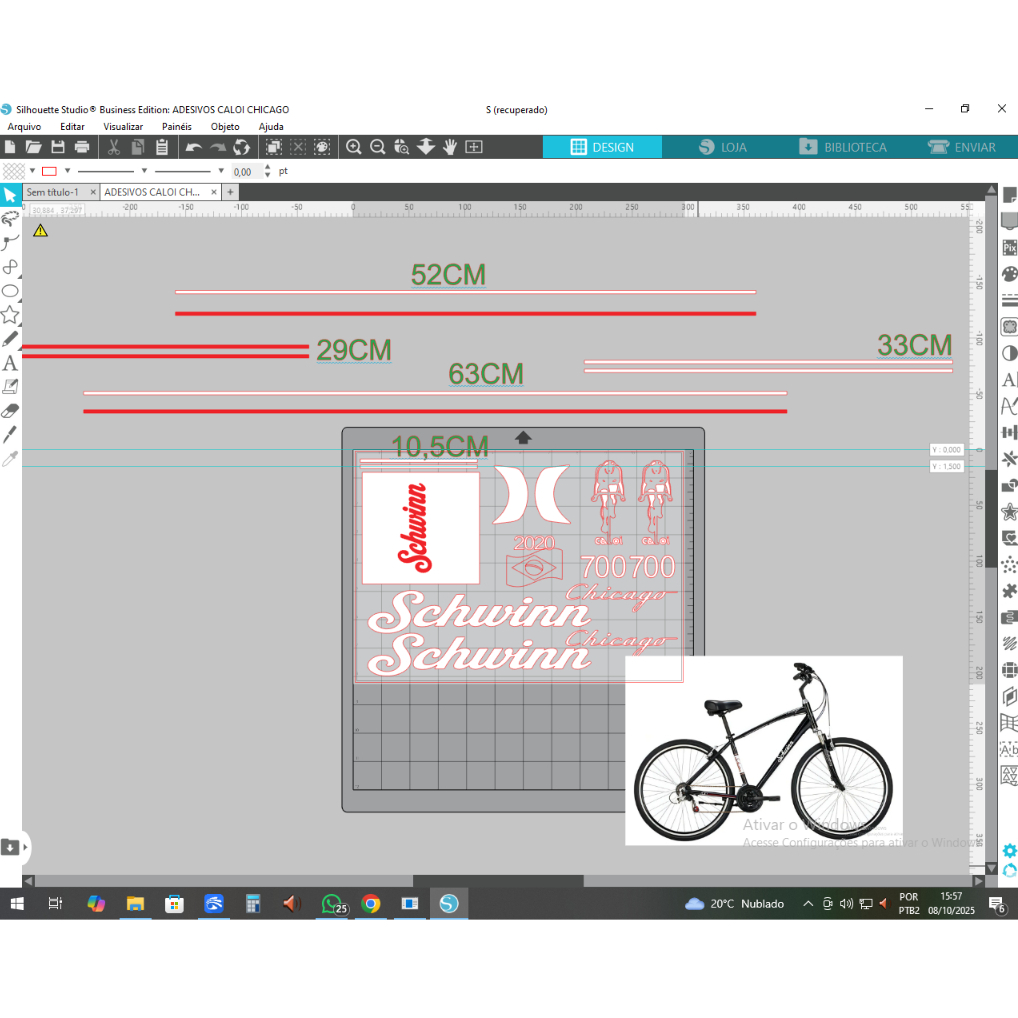Click the DESIGN tab button

(602, 147)
